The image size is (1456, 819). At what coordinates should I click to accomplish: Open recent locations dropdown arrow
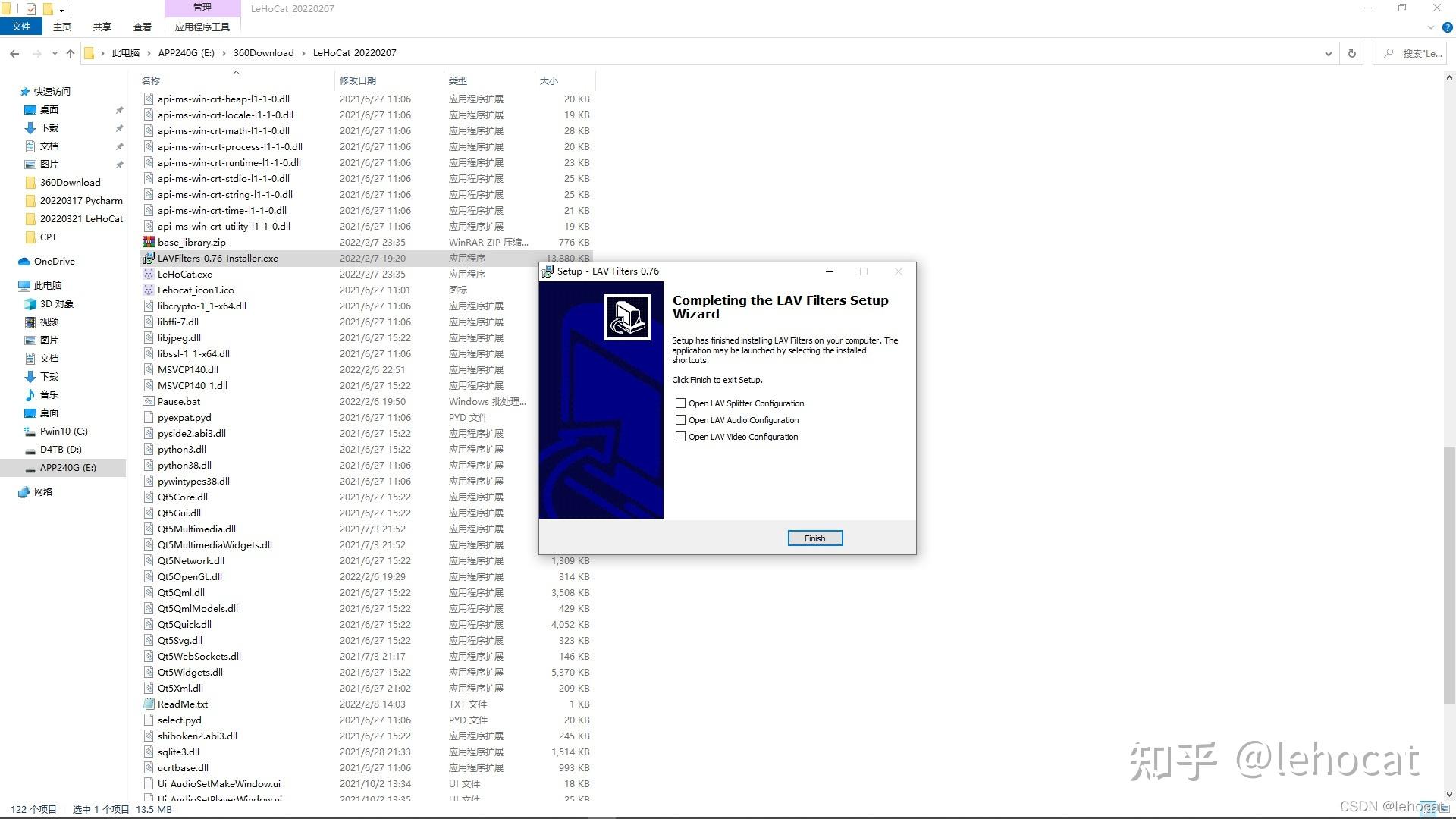[55, 53]
